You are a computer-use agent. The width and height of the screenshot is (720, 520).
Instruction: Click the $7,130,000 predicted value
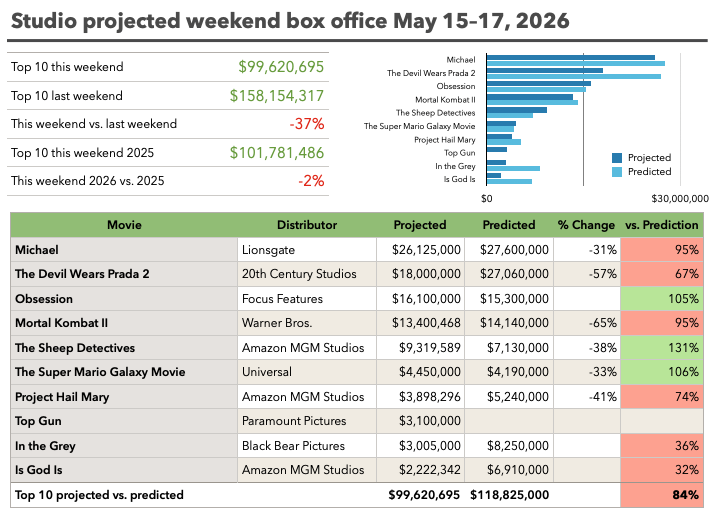[518, 348]
